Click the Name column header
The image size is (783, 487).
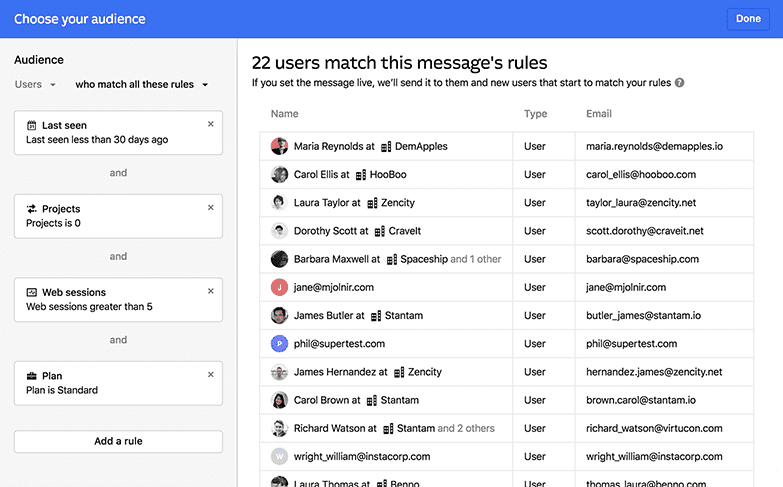285,114
